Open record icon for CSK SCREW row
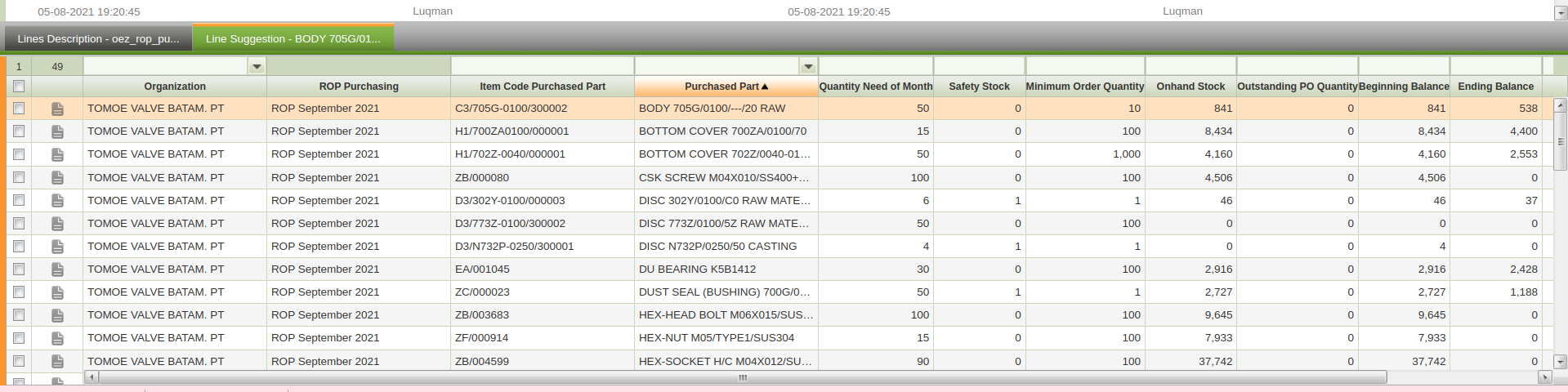 coord(57,177)
